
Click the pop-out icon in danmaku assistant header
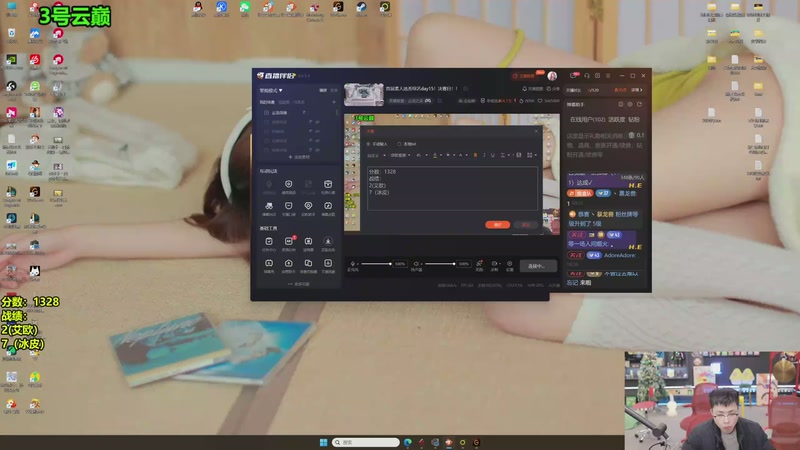click(639, 104)
